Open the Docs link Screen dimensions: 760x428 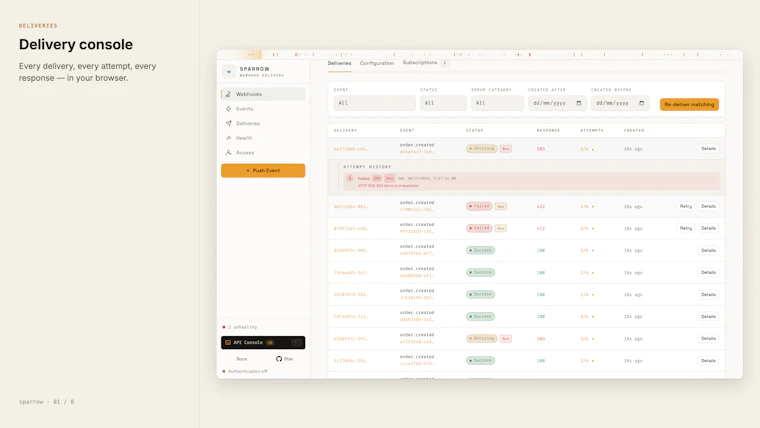pos(241,359)
